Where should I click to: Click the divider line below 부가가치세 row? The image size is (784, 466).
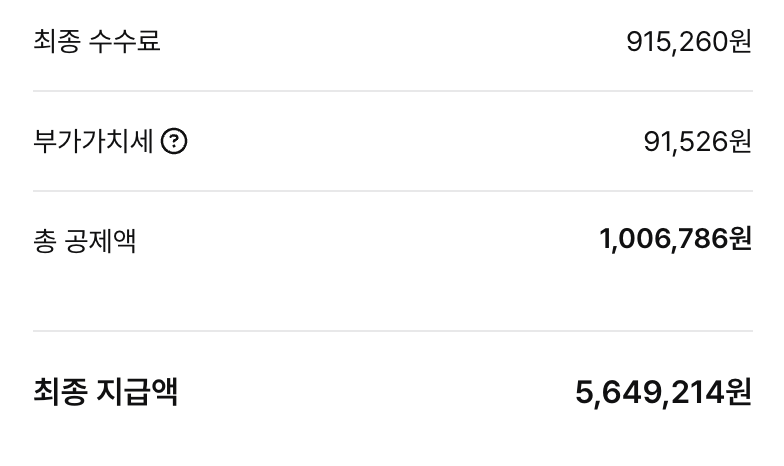coord(392,191)
